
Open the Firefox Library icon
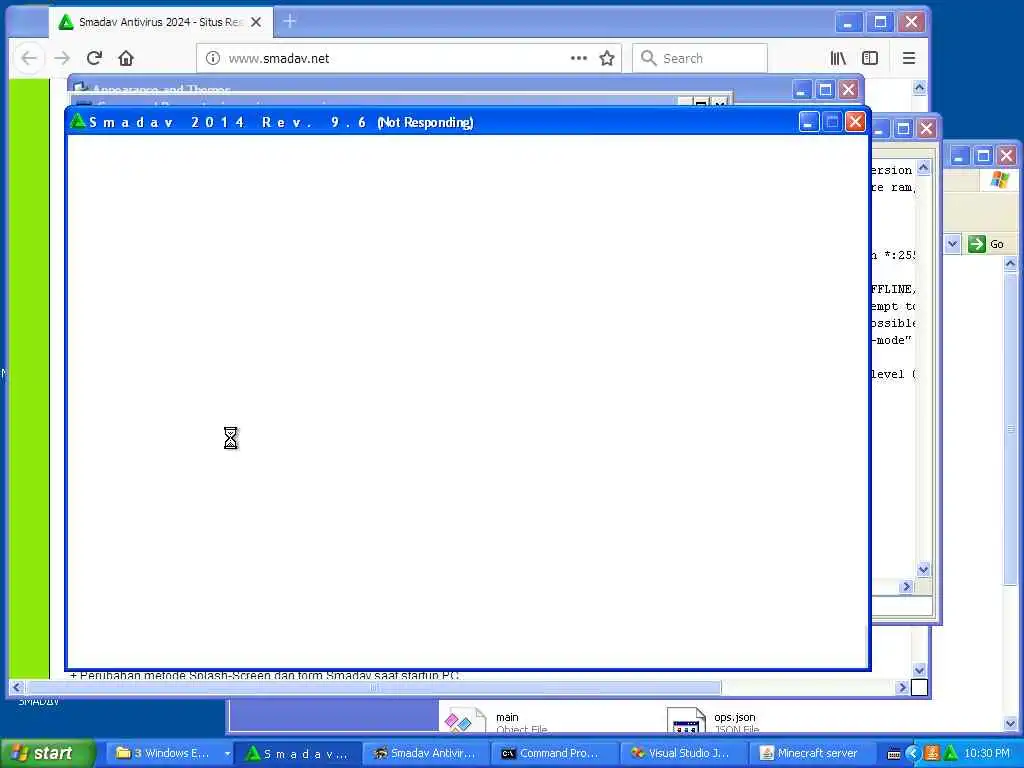(x=838, y=58)
